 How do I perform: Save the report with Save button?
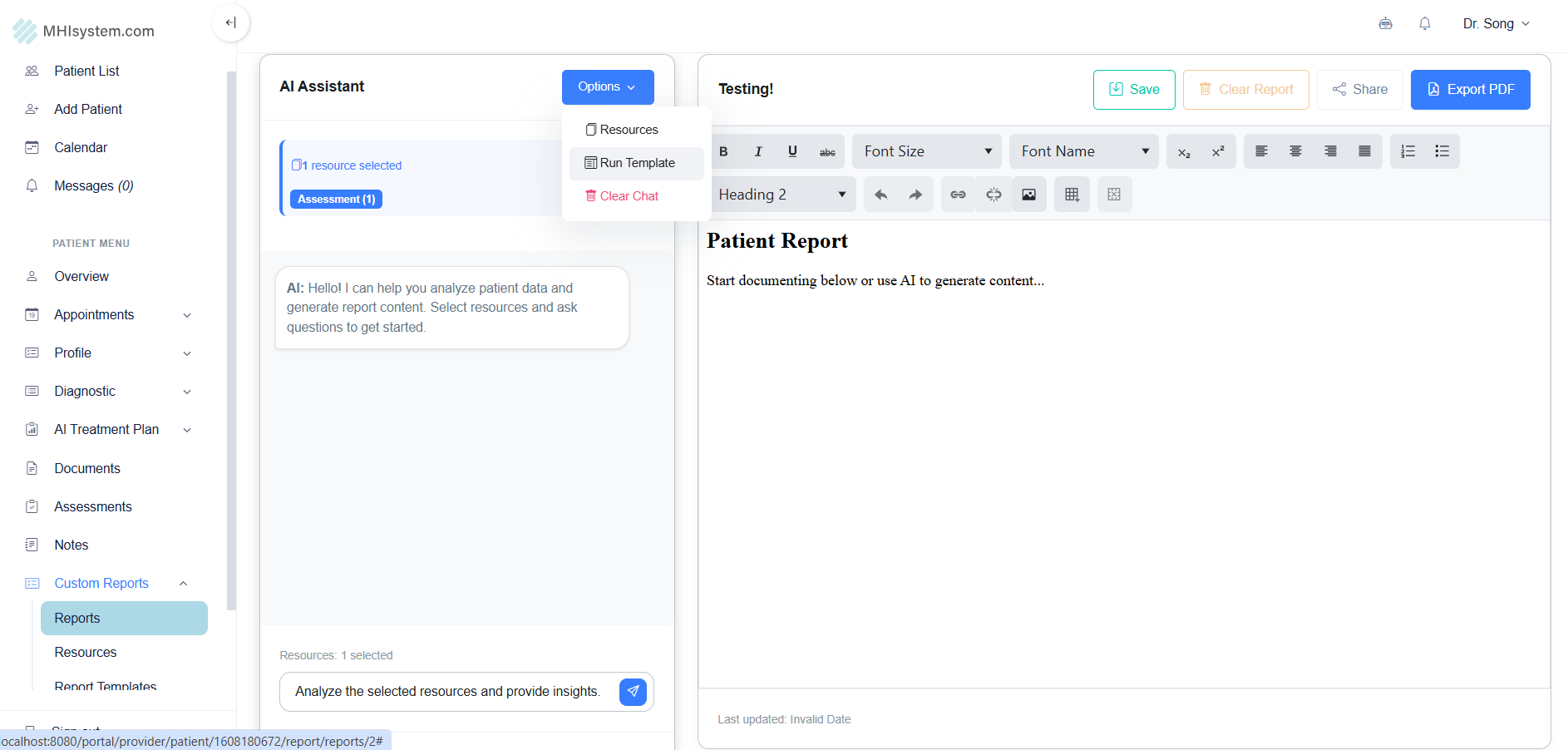click(1133, 90)
